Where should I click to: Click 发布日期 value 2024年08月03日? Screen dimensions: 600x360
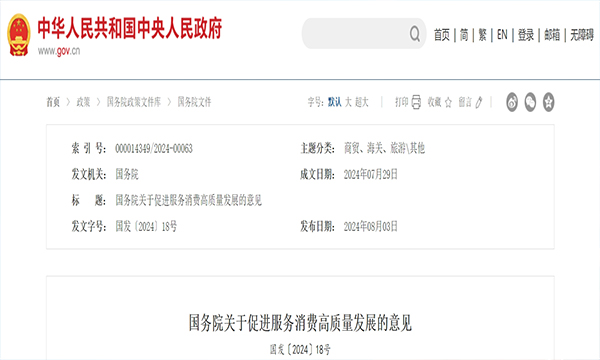click(x=370, y=226)
